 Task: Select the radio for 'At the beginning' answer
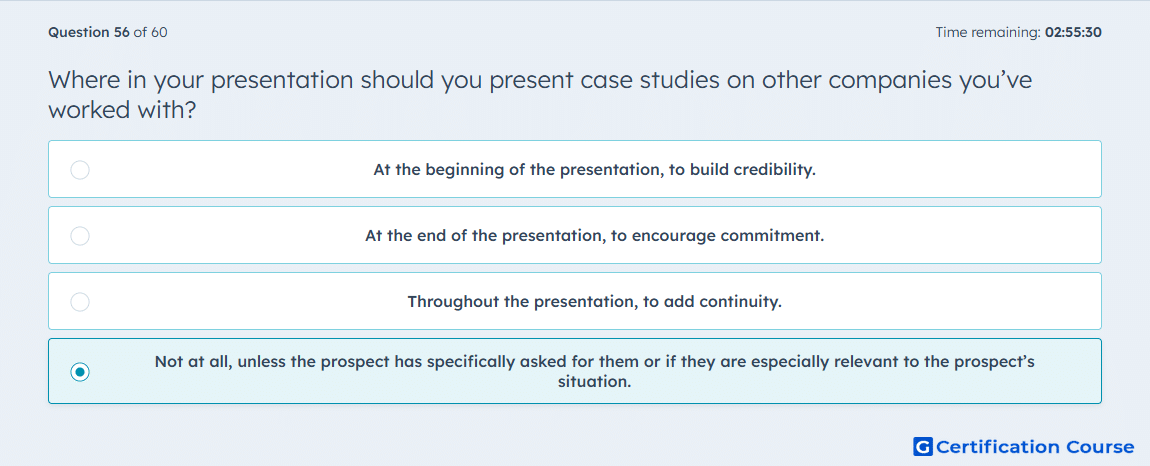click(x=80, y=170)
